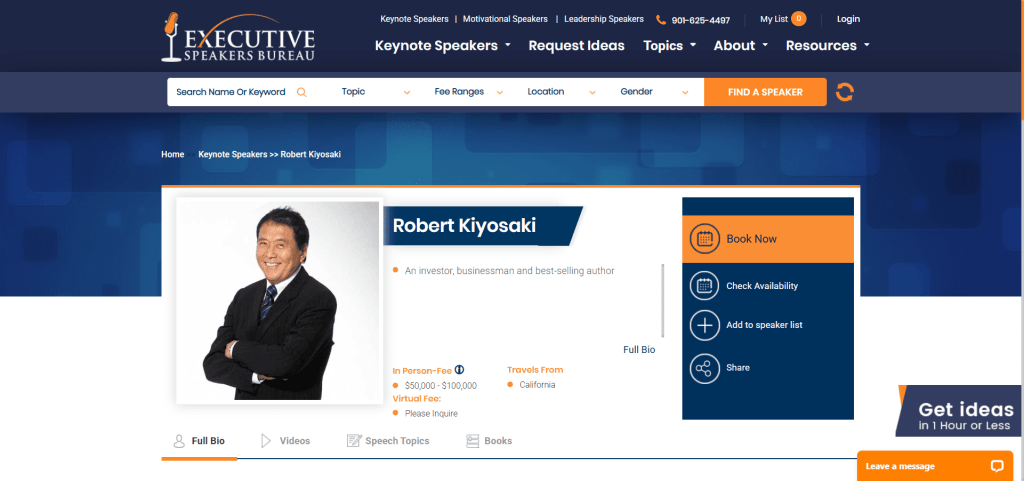Switch to the Speech Topics tab
1024x481 pixels.
(388, 441)
